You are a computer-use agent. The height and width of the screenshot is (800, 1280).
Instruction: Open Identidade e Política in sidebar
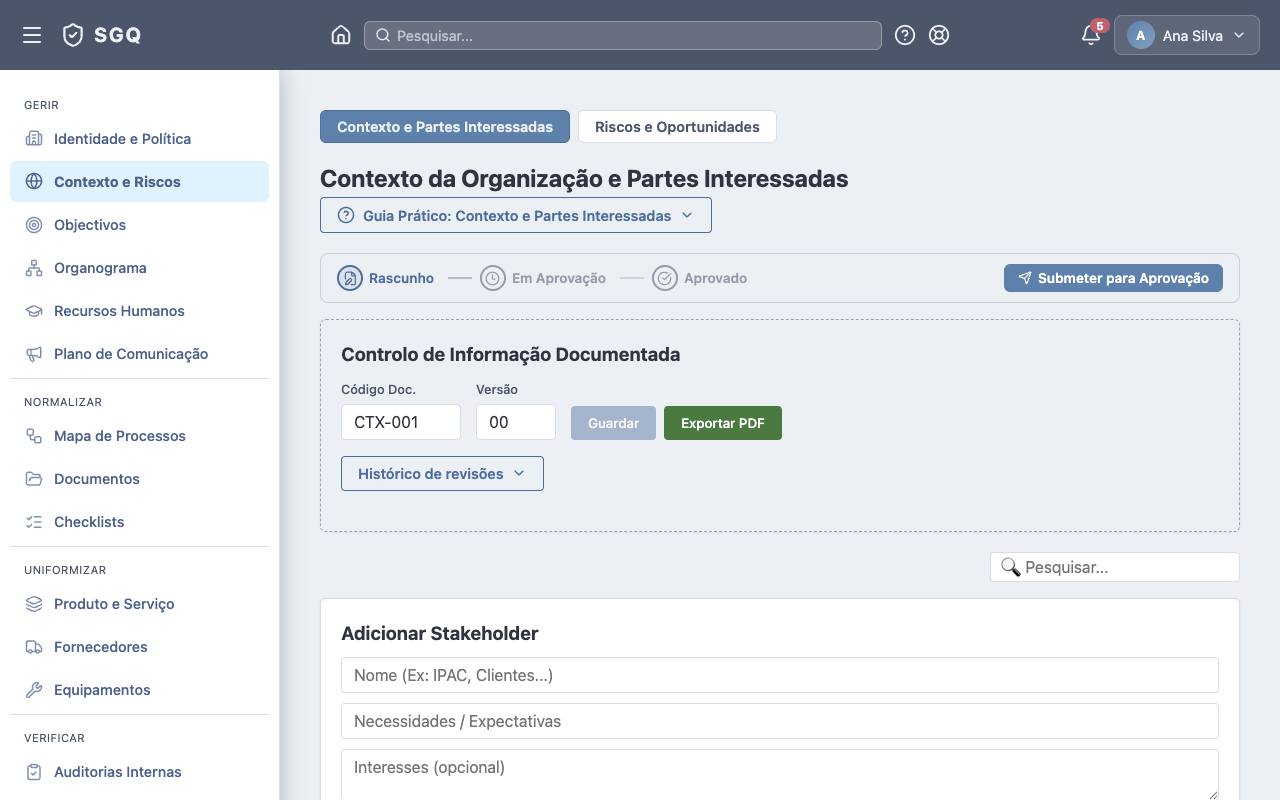point(139,138)
